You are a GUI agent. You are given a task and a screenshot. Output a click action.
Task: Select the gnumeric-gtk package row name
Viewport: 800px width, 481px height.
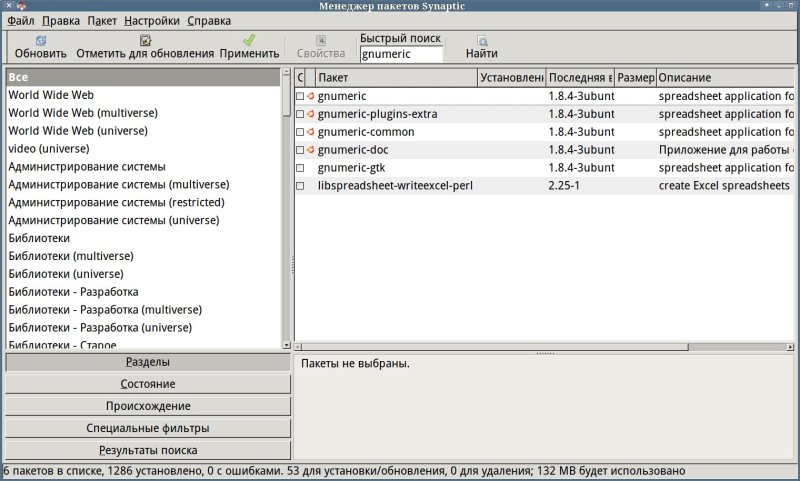pyautogui.click(x=352, y=168)
